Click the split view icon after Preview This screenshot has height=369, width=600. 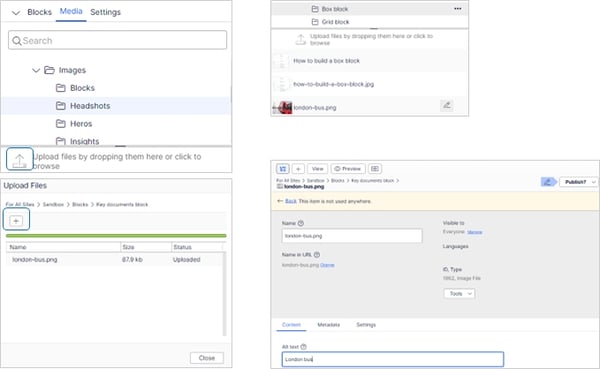click(375, 169)
